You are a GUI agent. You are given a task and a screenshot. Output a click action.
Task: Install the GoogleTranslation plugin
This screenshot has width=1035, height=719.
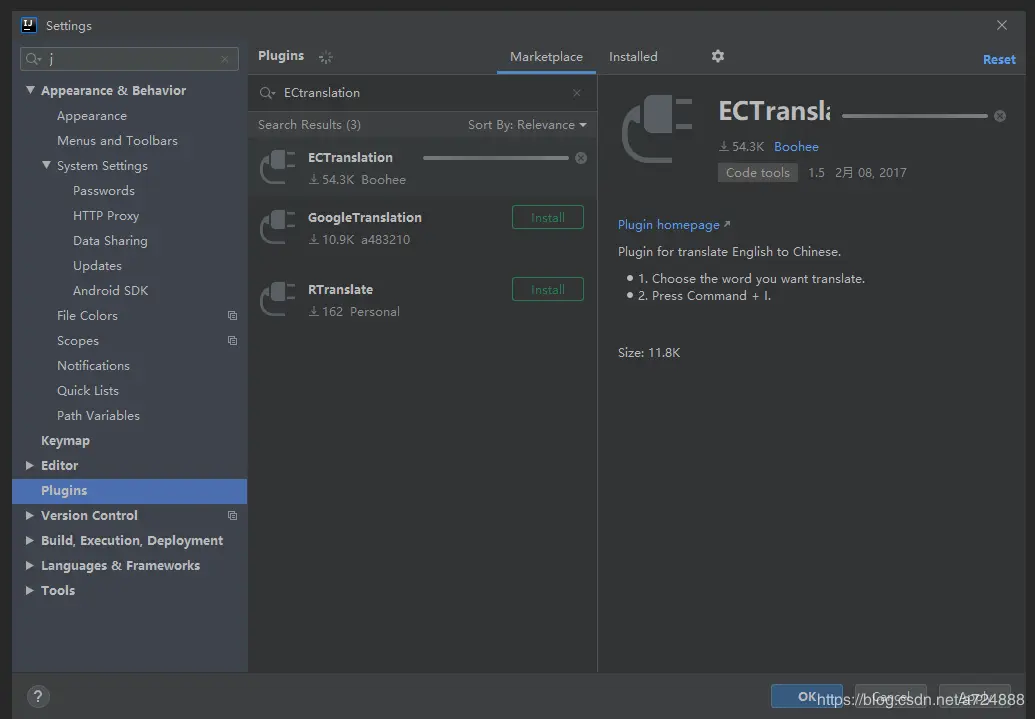pos(548,218)
